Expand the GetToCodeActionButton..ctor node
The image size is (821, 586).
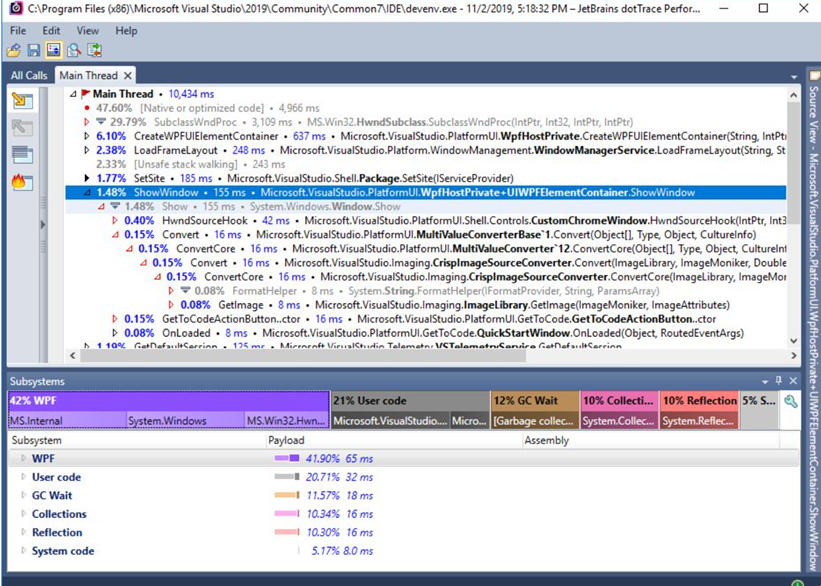[x=115, y=319]
